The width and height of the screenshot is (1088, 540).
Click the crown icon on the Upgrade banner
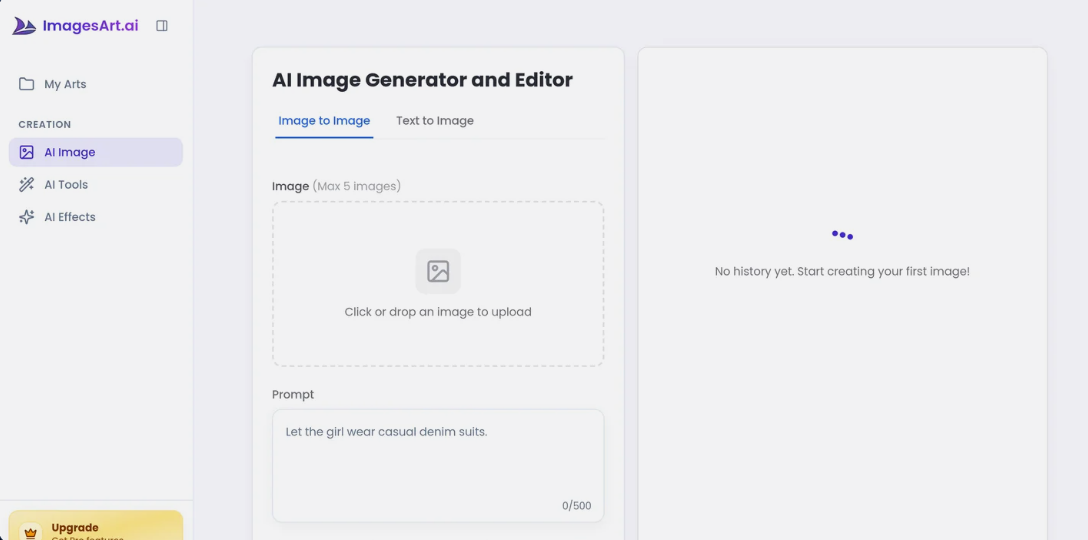[x=30, y=532]
